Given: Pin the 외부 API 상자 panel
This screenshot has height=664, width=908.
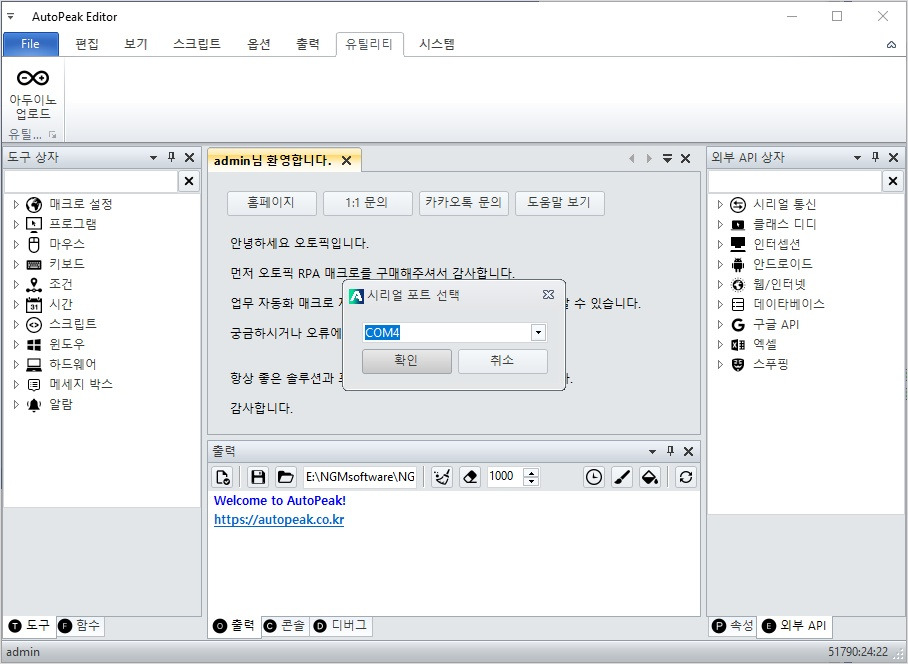Looking at the screenshot, I should click(x=876, y=157).
